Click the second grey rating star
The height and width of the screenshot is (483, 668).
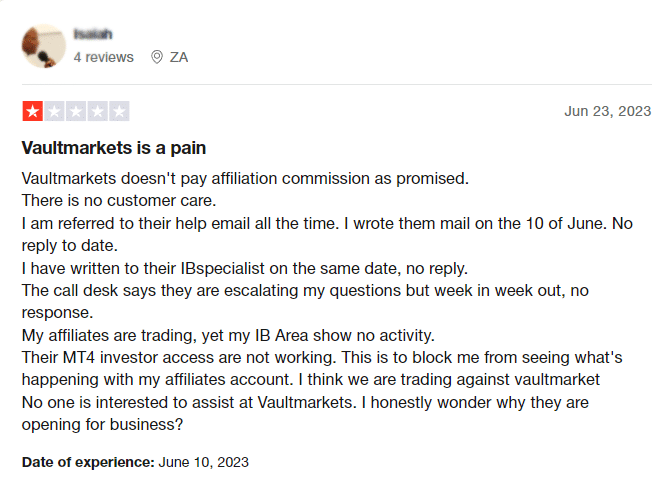(x=54, y=112)
